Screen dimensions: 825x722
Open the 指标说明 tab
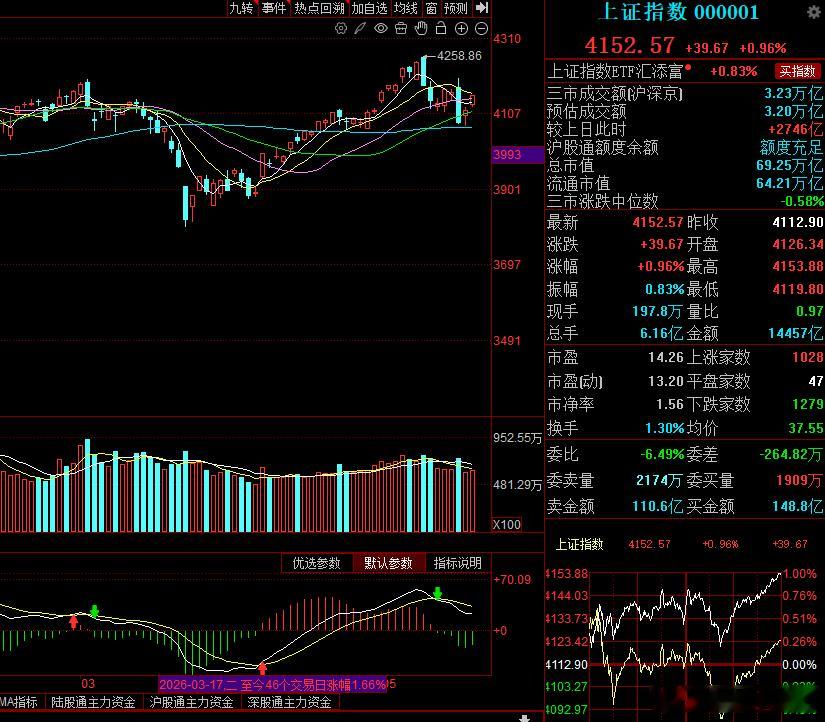(458, 563)
